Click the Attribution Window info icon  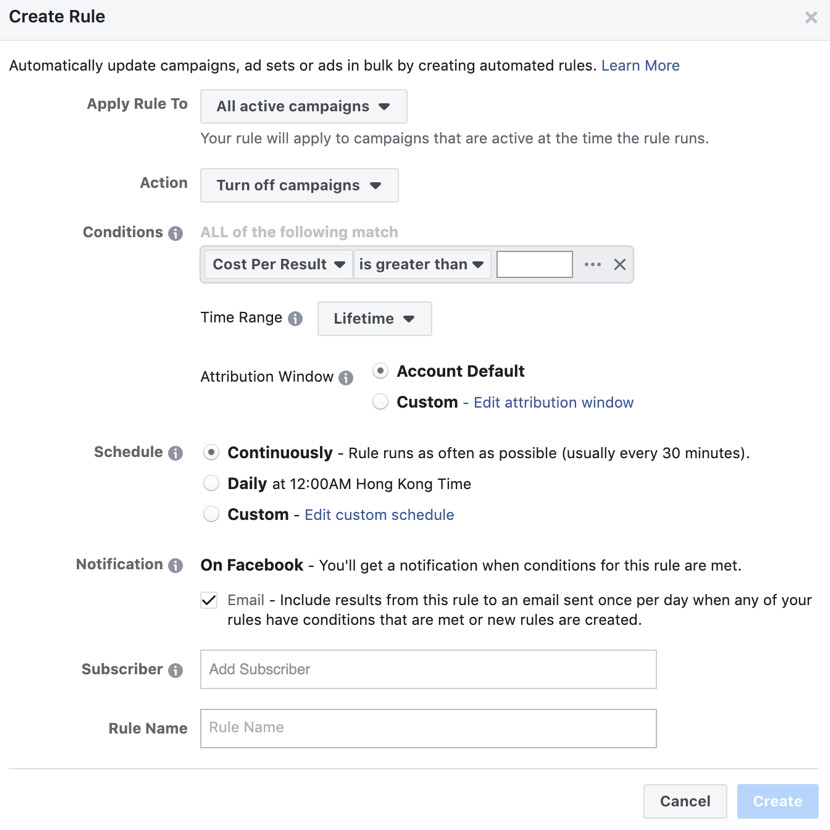[346, 378]
